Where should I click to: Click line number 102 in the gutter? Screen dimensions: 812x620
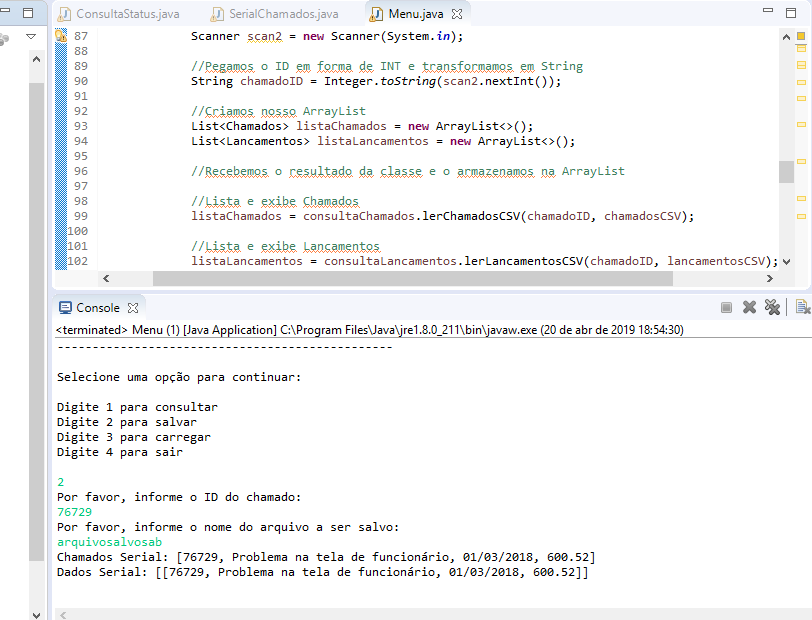78,262
